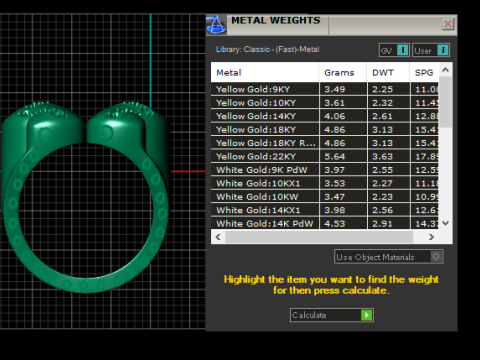This screenshot has height=360, width=480.
Task: Sort by the DWT column header
Action: click(x=388, y=72)
